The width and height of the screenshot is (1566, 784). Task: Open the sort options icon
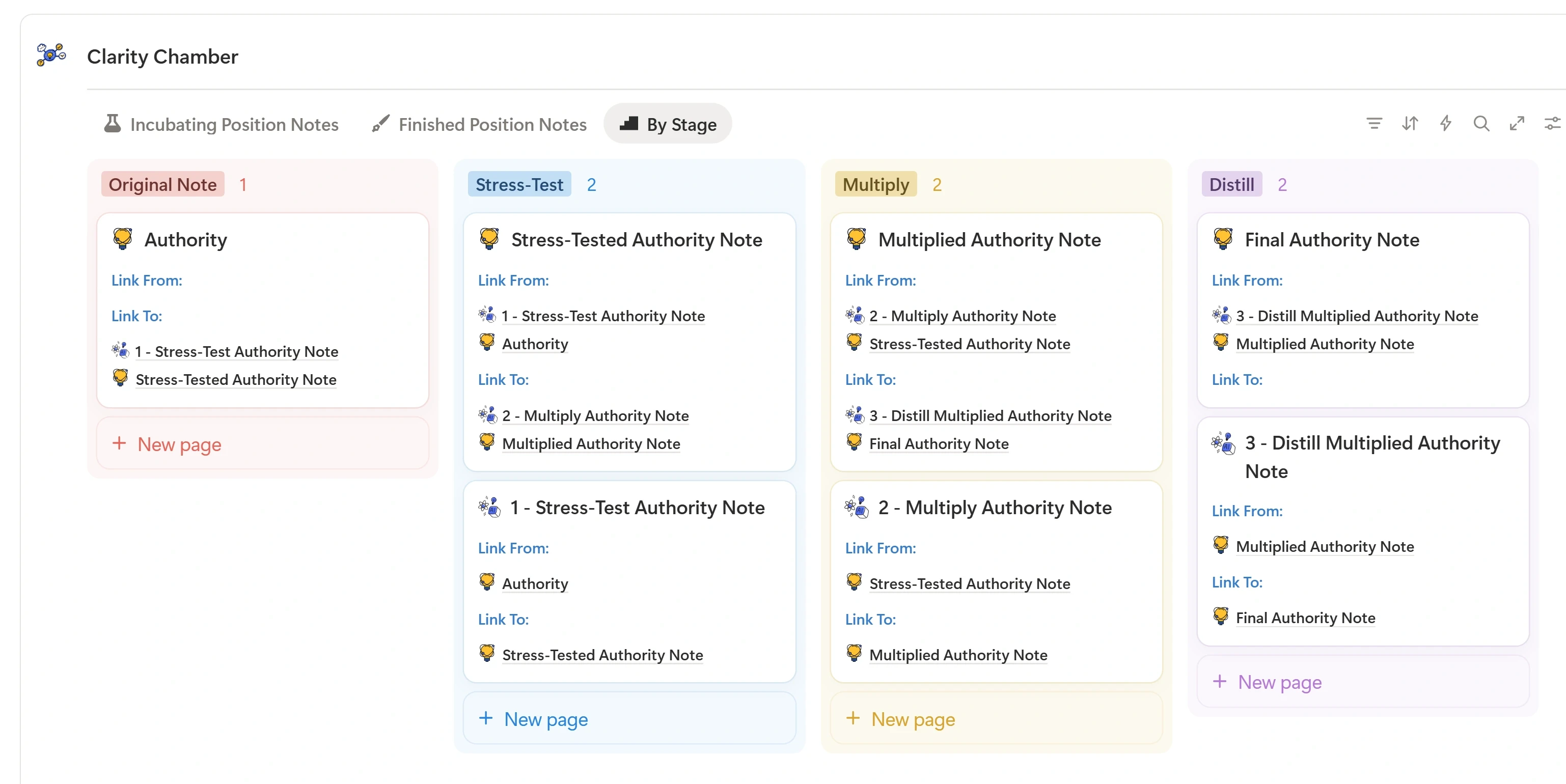[1410, 123]
